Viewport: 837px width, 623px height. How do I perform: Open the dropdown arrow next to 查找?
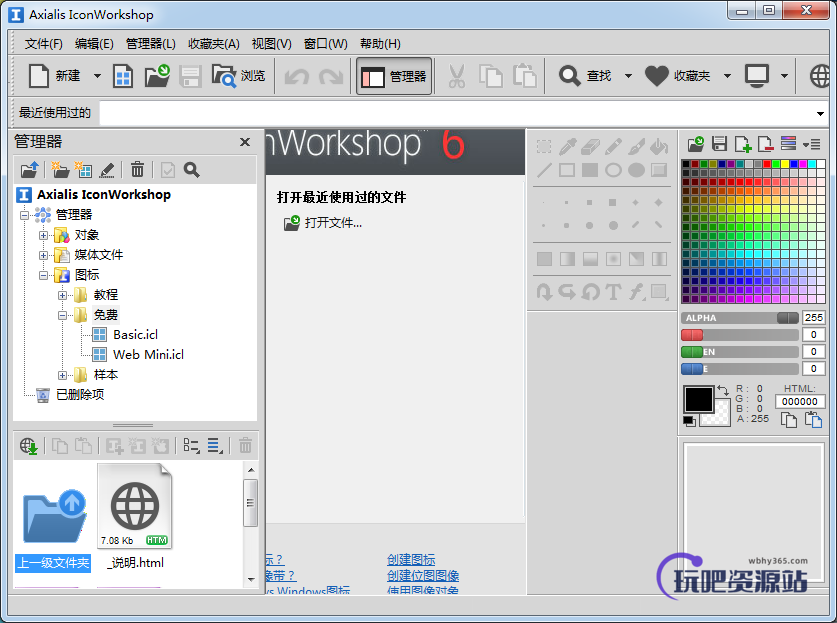(628, 76)
